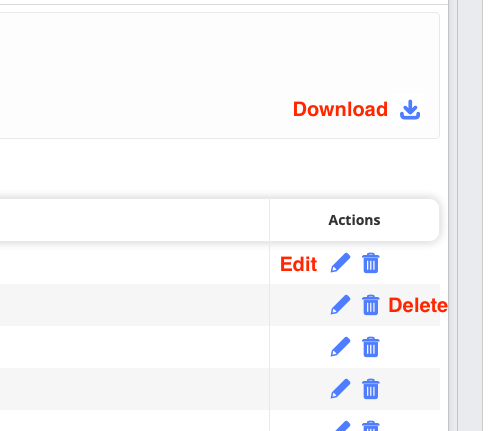Screen dimensions: 489x431
Task: Open edit for the third table row
Action: click(x=340, y=347)
